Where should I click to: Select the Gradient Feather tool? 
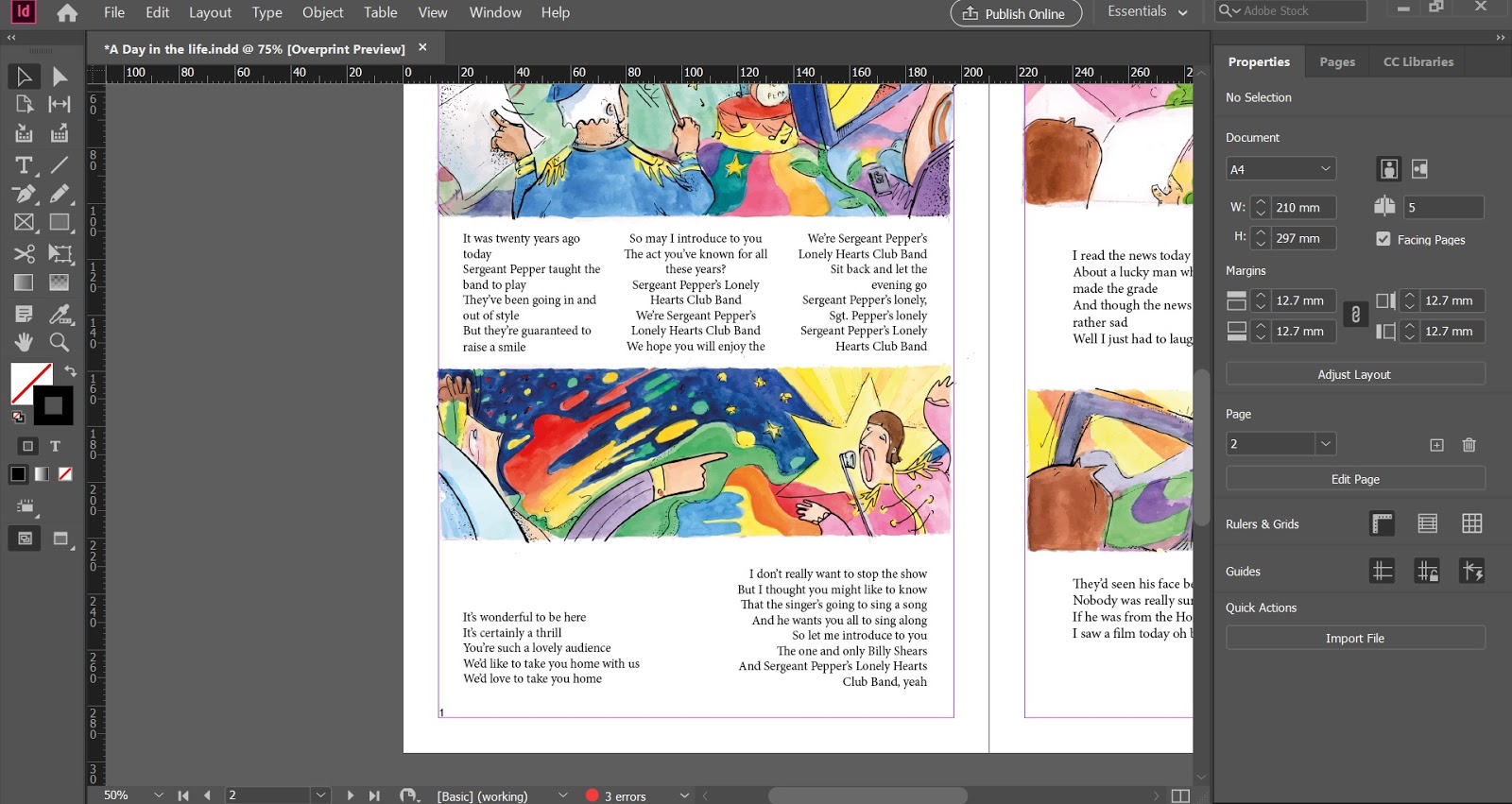60,282
